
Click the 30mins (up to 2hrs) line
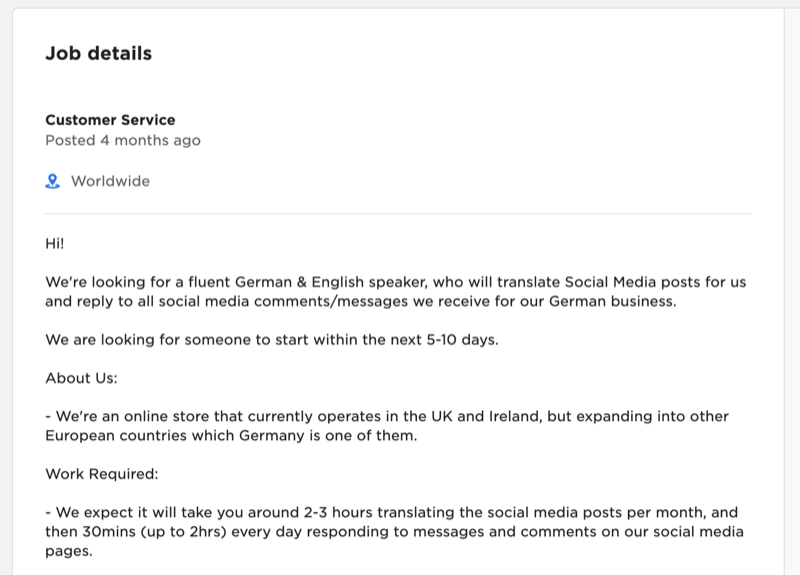(x=394, y=532)
